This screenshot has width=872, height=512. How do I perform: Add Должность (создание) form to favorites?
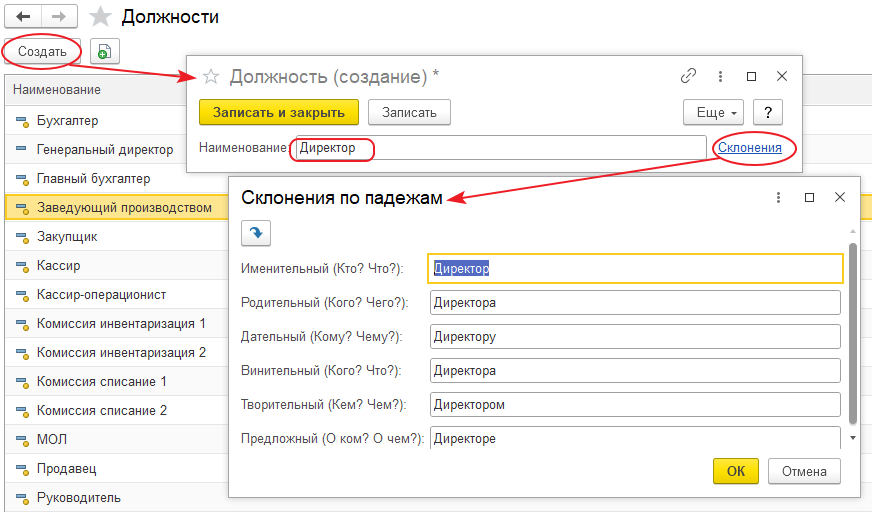pos(211,76)
